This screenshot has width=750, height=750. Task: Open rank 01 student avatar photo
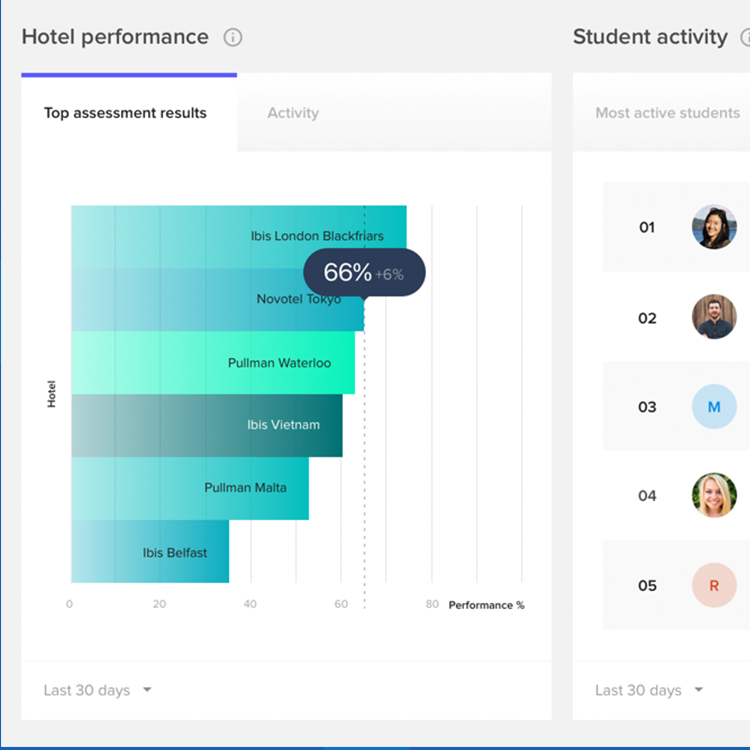click(x=714, y=227)
